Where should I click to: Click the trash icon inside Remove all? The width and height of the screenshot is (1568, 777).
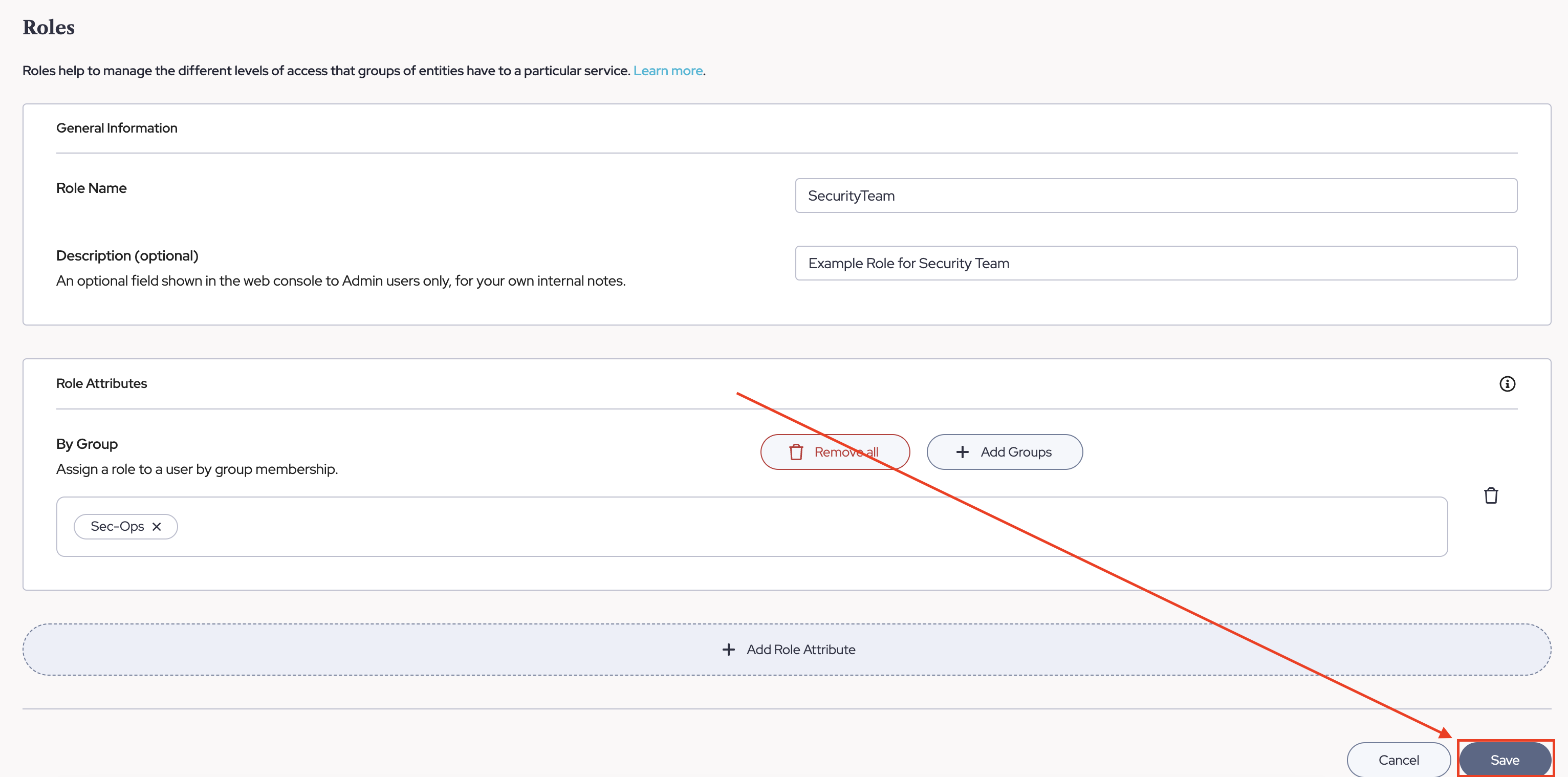coord(796,452)
